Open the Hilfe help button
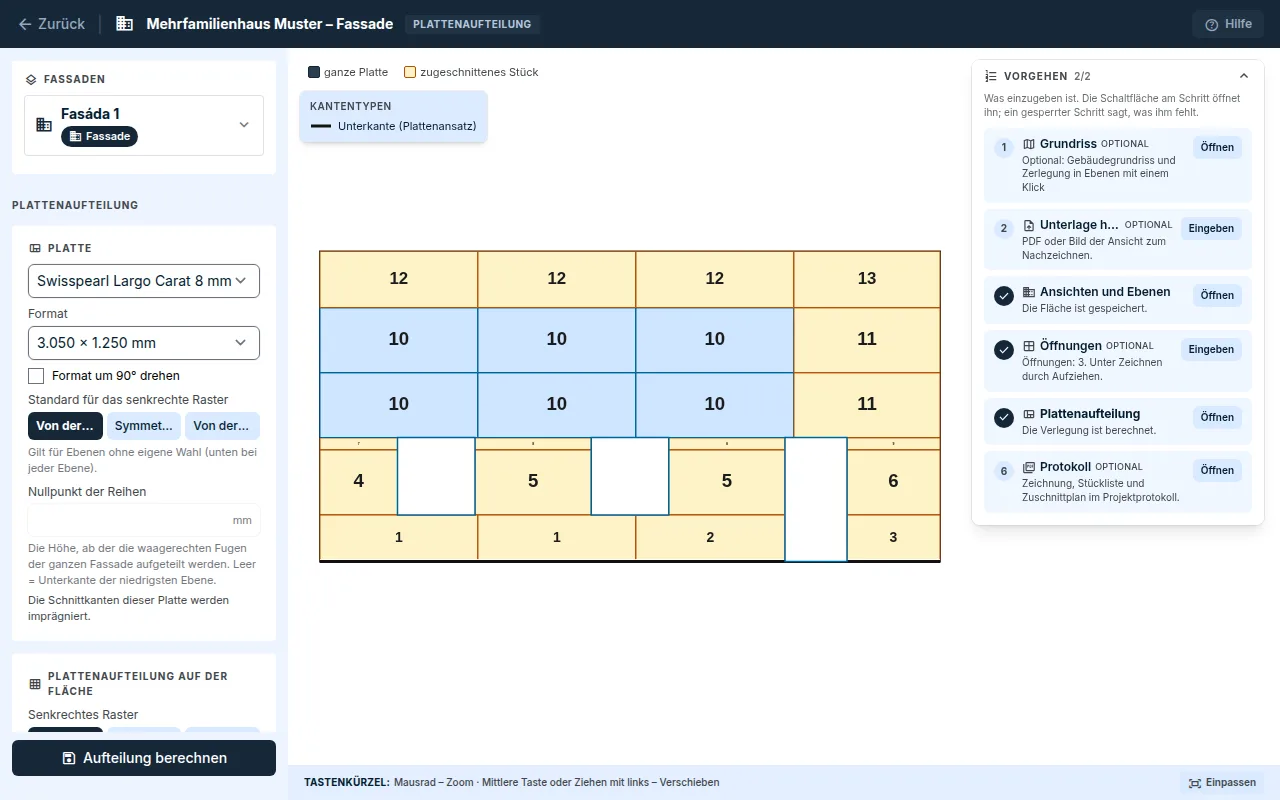The width and height of the screenshot is (1280, 800). [x=1228, y=24]
